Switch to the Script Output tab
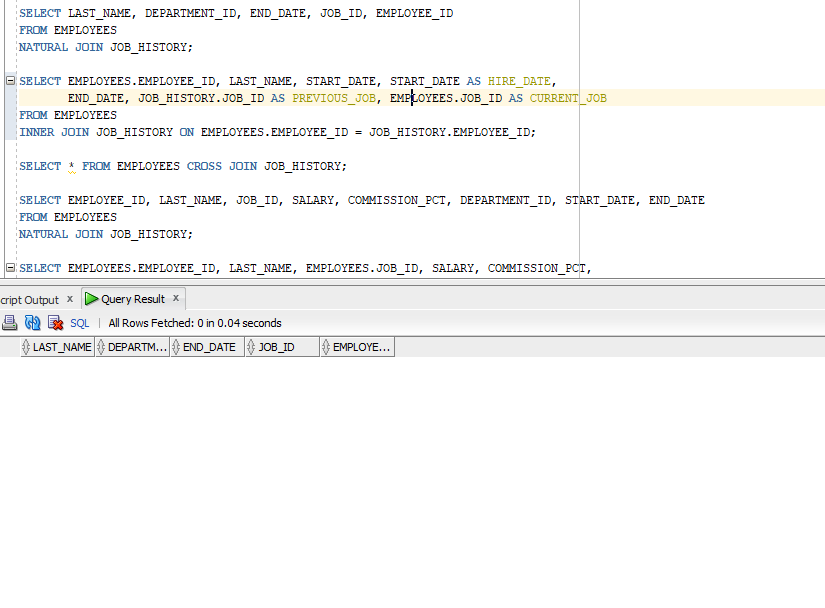The width and height of the screenshot is (825, 608). tap(30, 298)
